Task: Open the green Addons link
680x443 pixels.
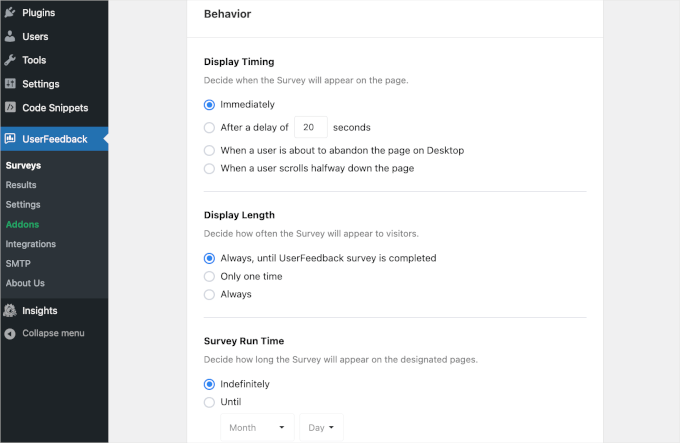Action: 22,224
